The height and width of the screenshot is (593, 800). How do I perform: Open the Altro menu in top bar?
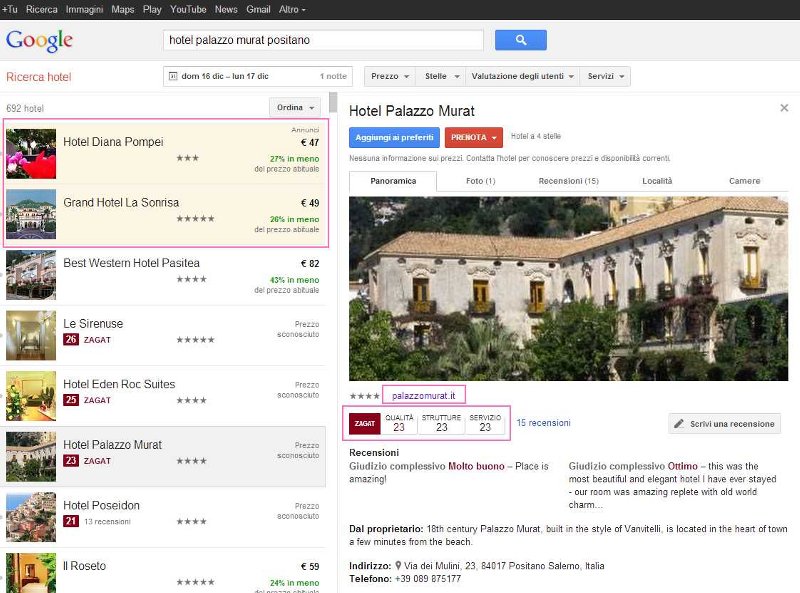tap(292, 9)
